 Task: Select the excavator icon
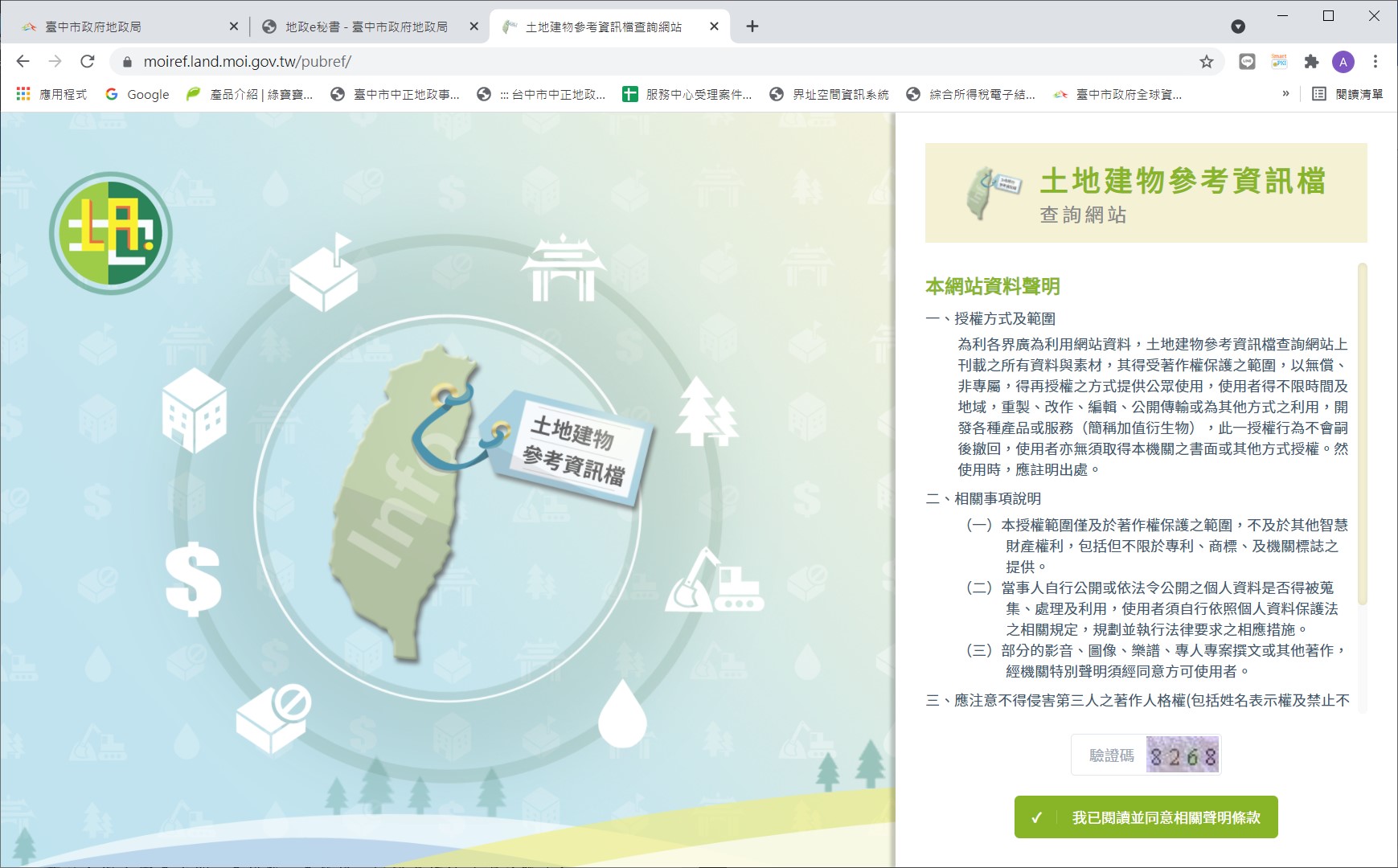click(714, 581)
